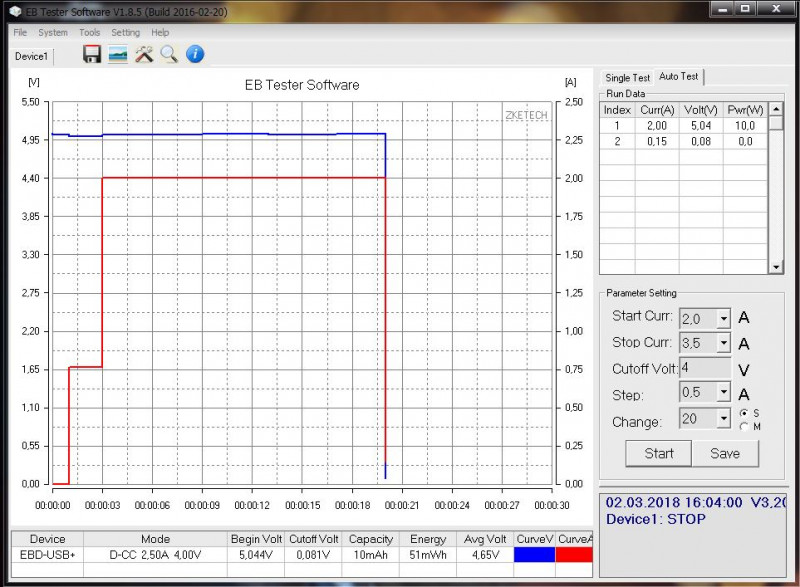Click the 10,0 power cell
This screenshot has width=800, height=587.
pyautogui.click(x=745, y=125)
